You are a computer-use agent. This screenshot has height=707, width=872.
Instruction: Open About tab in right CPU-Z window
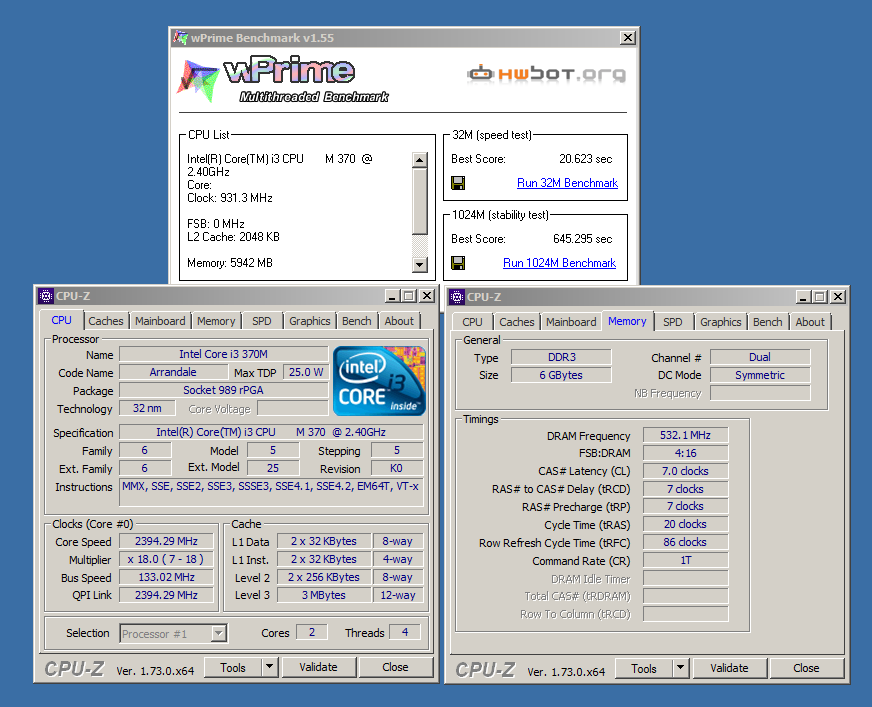(810, 322)
